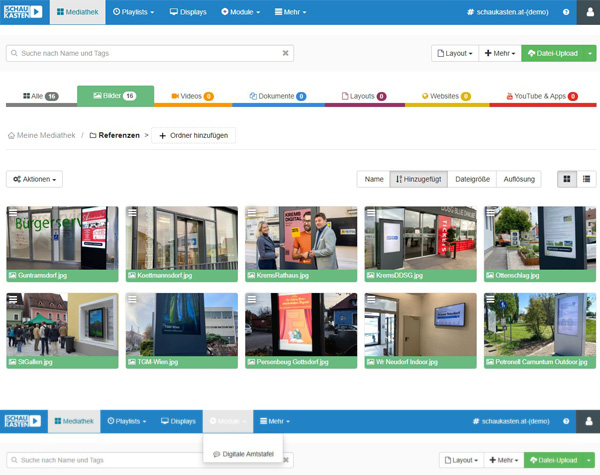600x475 pixels.
Task: Click the home icon beside Meine Mediathek
Action: 12,135
